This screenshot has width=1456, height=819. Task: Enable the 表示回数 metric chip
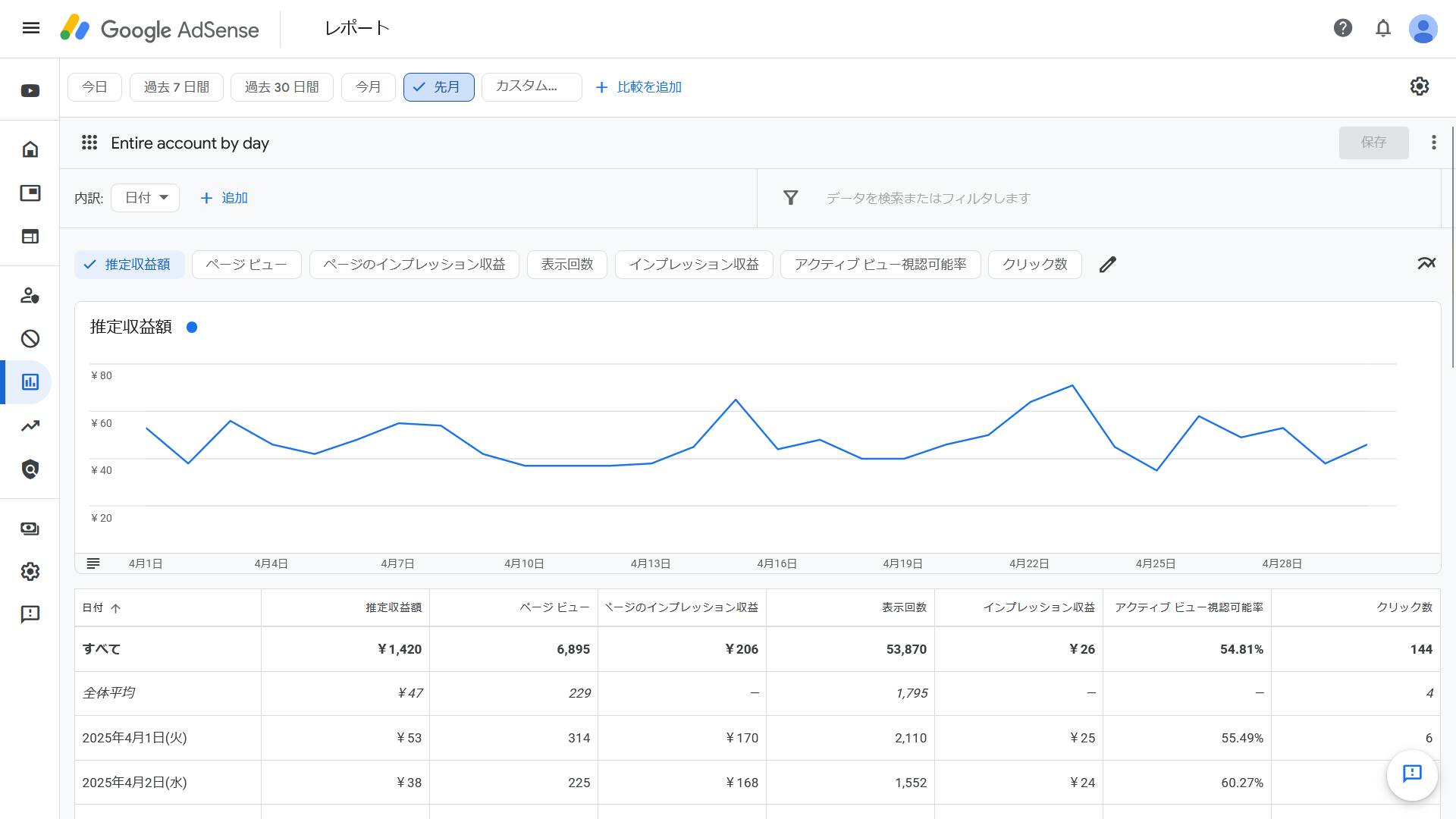[567, 265]
